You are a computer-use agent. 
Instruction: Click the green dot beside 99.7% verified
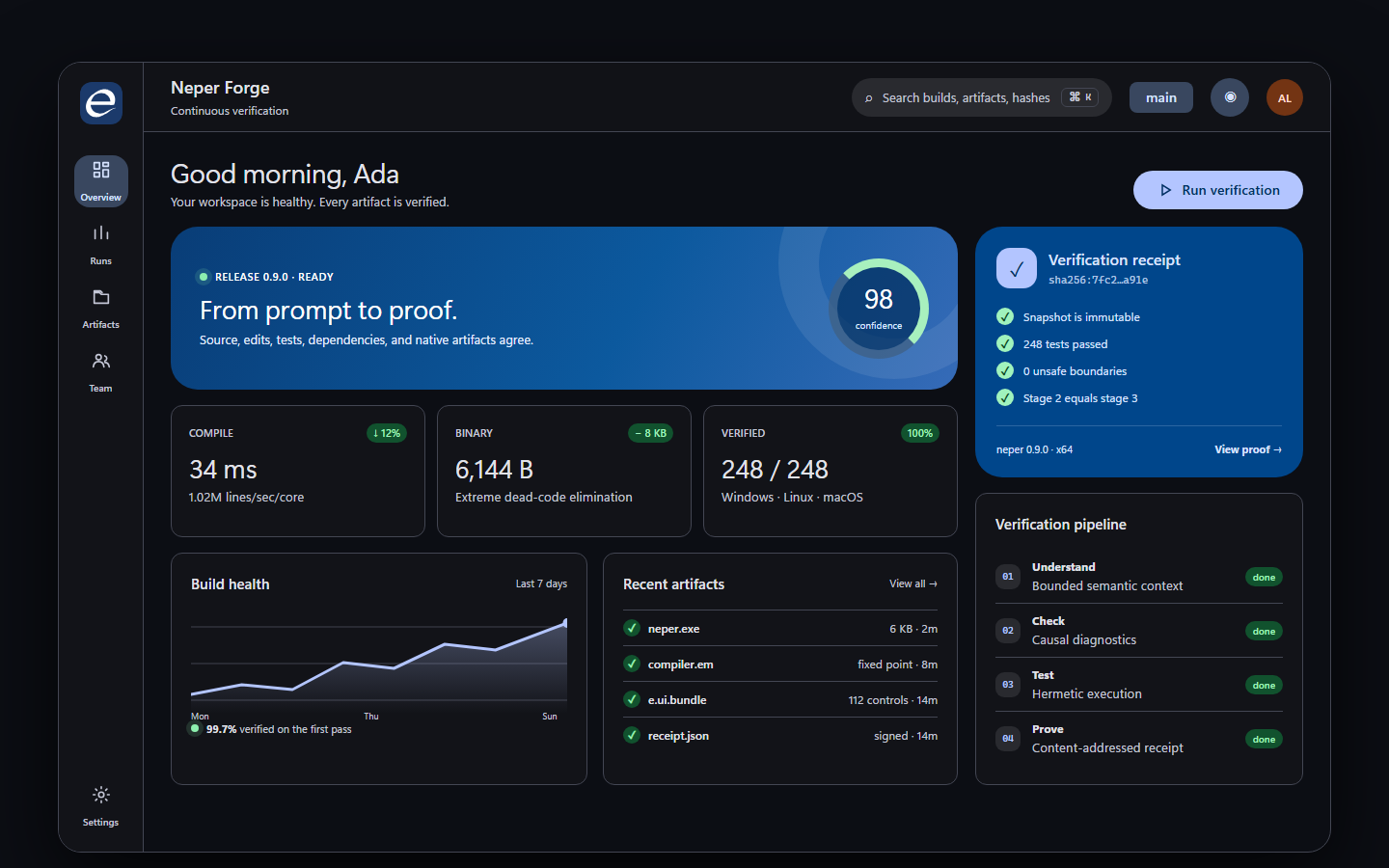(x=195, y=728)
